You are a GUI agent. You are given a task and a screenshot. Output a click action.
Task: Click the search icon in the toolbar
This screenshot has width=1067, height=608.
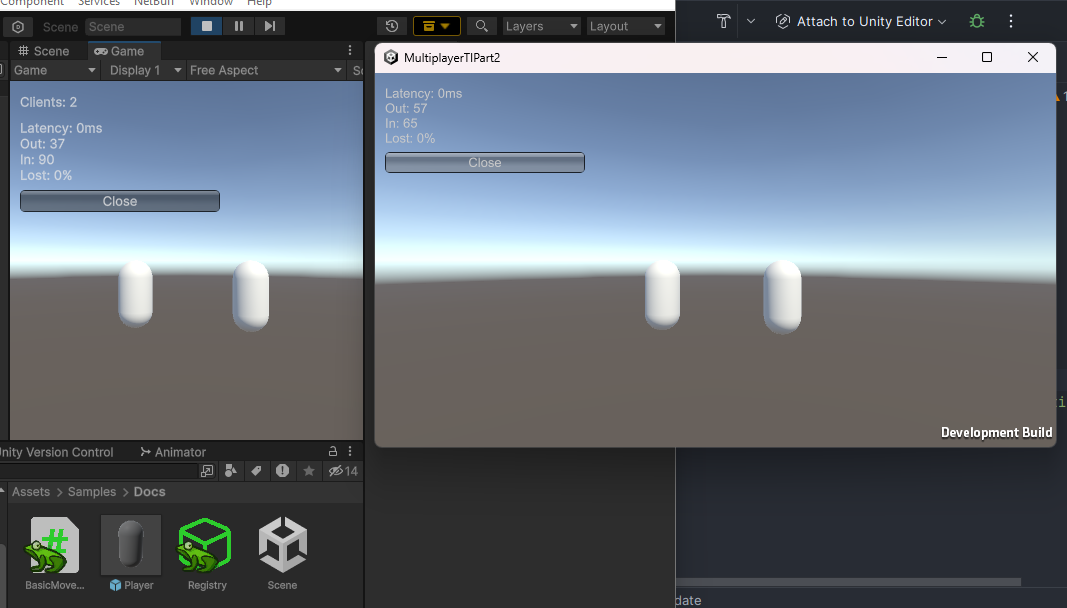[482, 26]
